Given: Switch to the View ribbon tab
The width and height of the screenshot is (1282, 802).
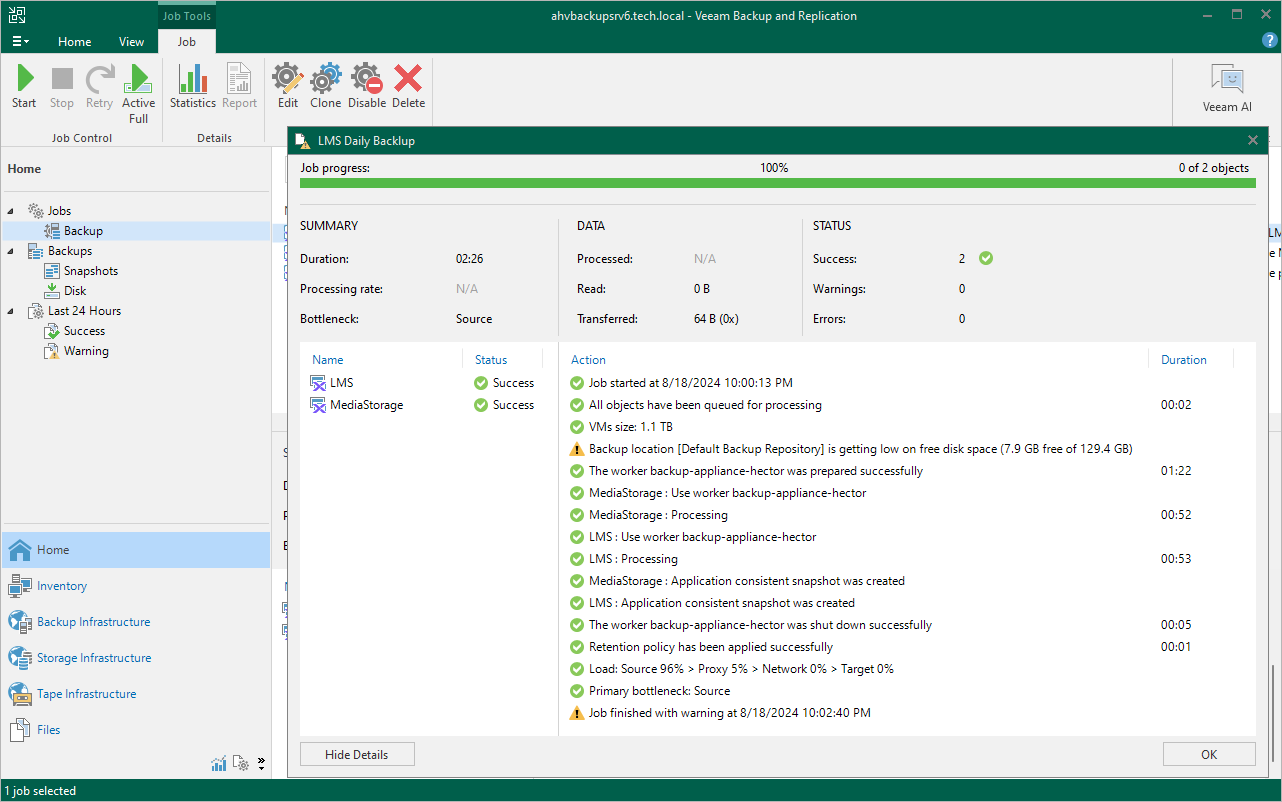Looking at the screenshot, I should point(131,42).
